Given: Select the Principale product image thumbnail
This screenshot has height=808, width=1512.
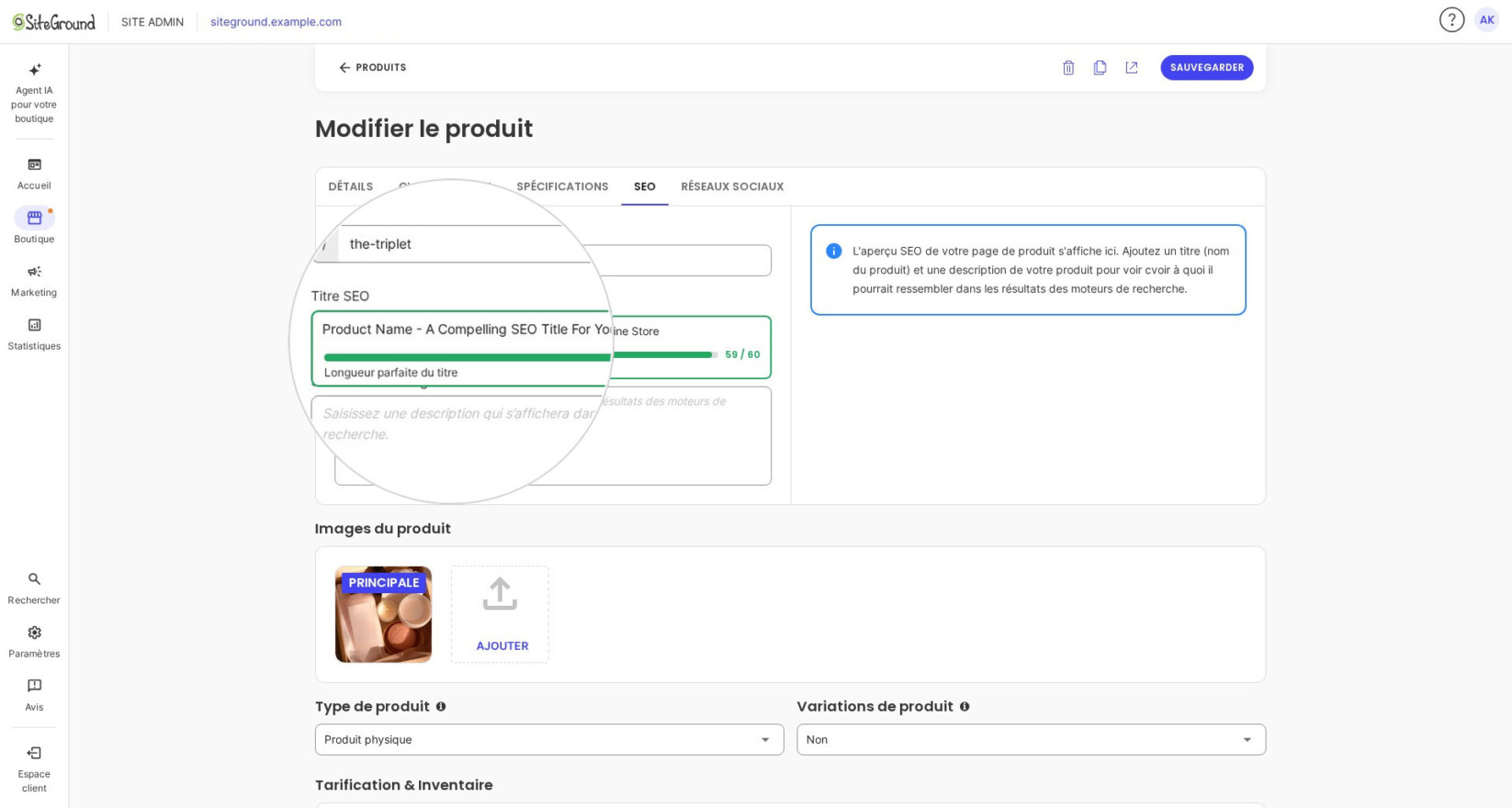Looking at the screenshot, I should point(383,614).
